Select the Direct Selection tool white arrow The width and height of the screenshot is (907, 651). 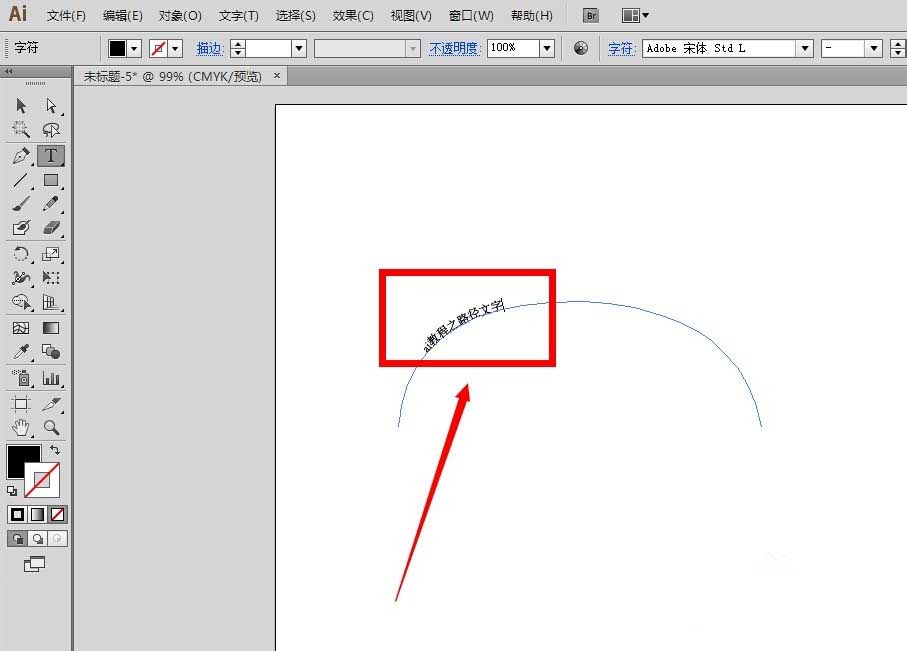(x=51, y=106)
